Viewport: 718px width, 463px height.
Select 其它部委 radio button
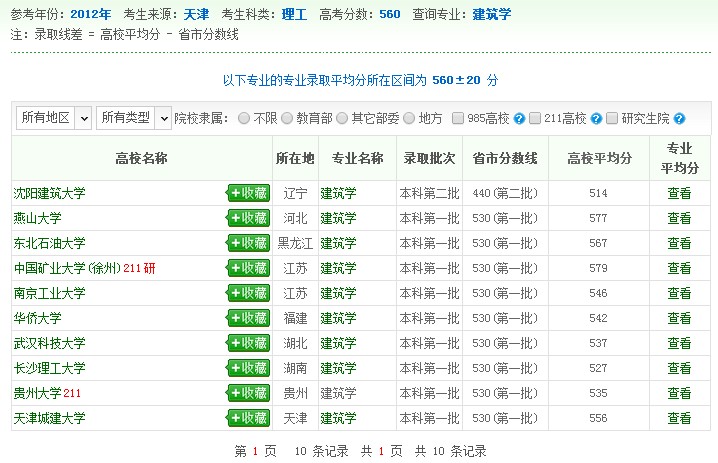(342, 119)
